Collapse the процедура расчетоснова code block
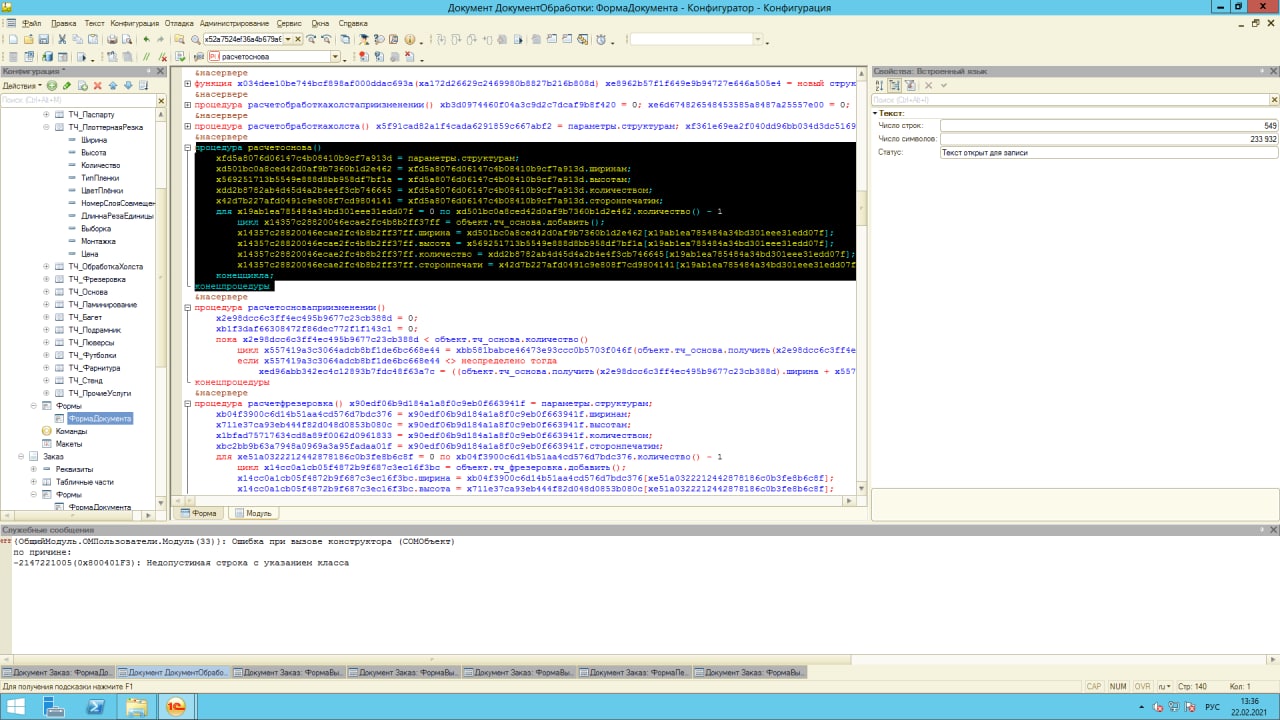1280x720 pixels. tap(188, 147)
